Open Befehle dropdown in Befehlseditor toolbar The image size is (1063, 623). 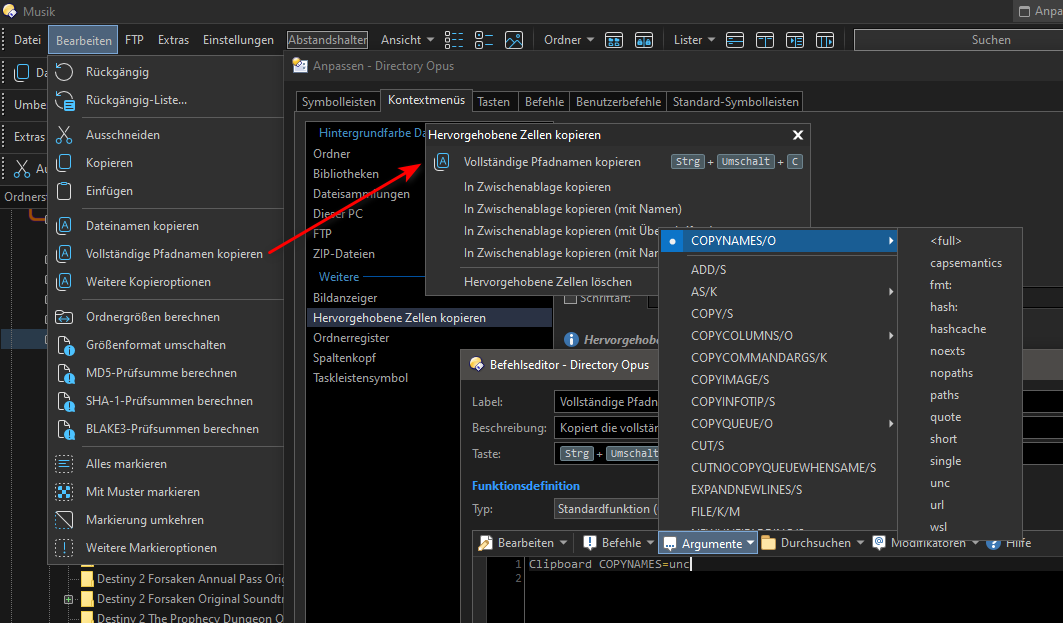click(618, 543)
